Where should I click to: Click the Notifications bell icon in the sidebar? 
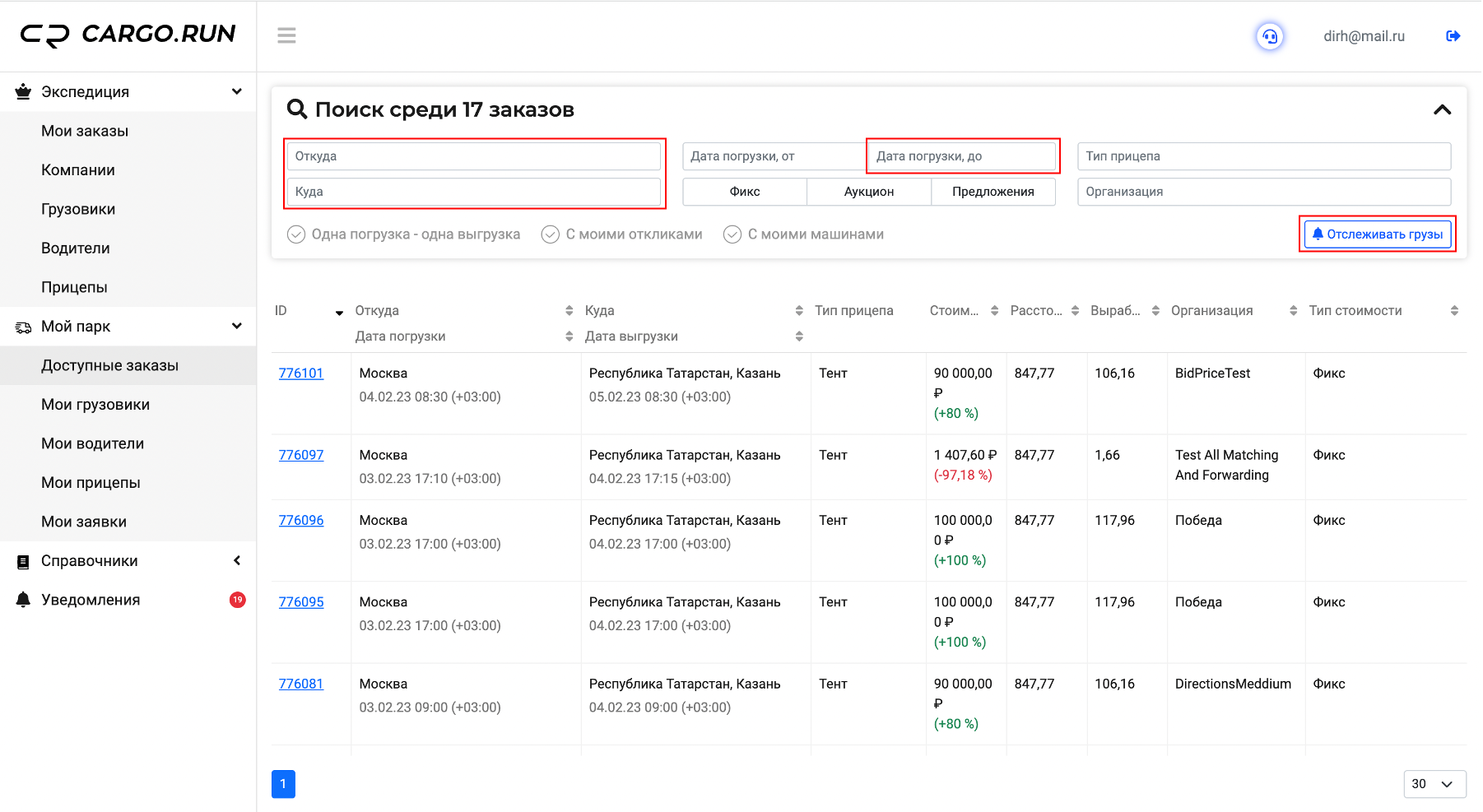tap(23, 600)
